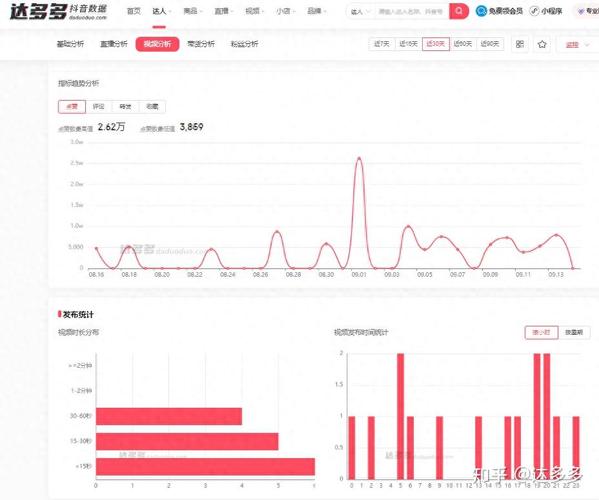Open the 直播分析 tab

click(x=114, y=44)
